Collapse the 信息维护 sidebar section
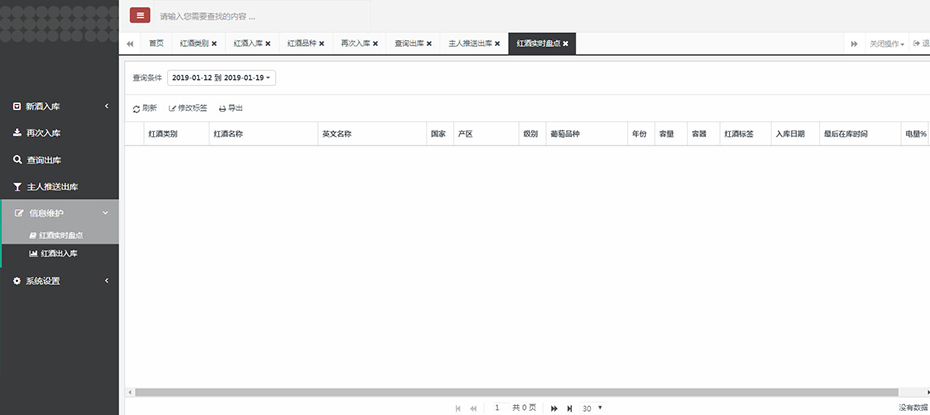This screenshot has height=415, width=930. point(59,213)
